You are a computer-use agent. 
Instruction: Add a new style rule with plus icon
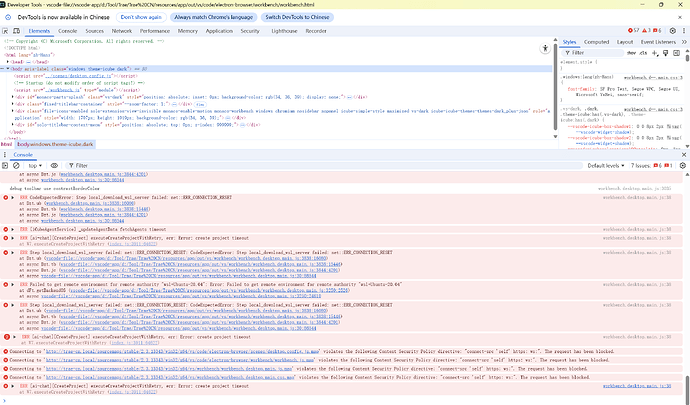click(x=655, y=53)
